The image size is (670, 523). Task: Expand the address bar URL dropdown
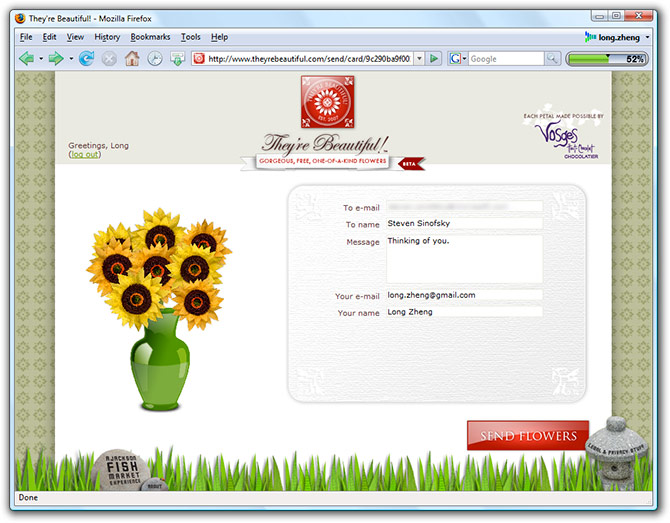point(419,59)
